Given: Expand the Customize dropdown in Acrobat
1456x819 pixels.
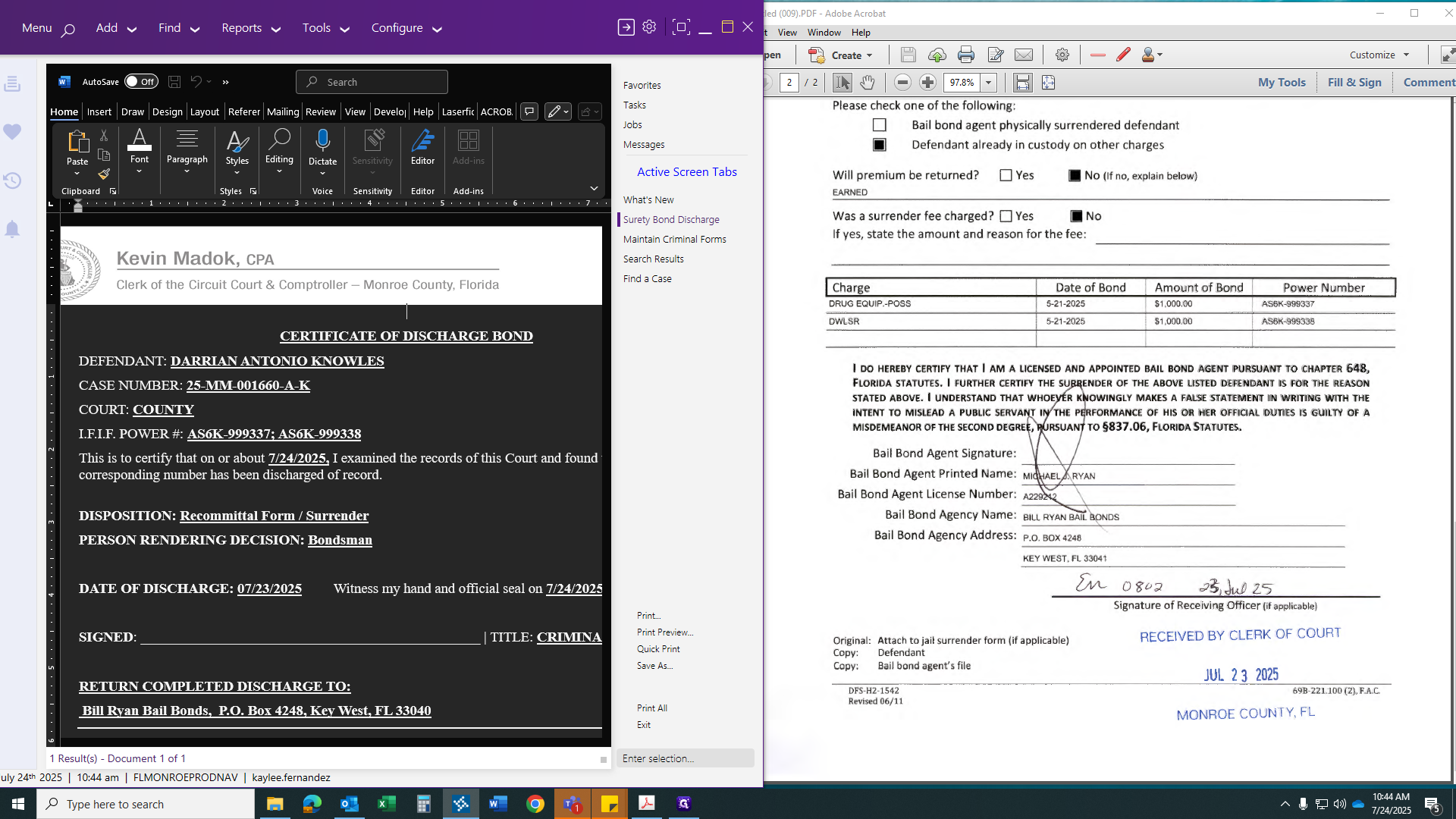Looking at the screenshot, I should pyautogui.click(x=1379, y=55).
